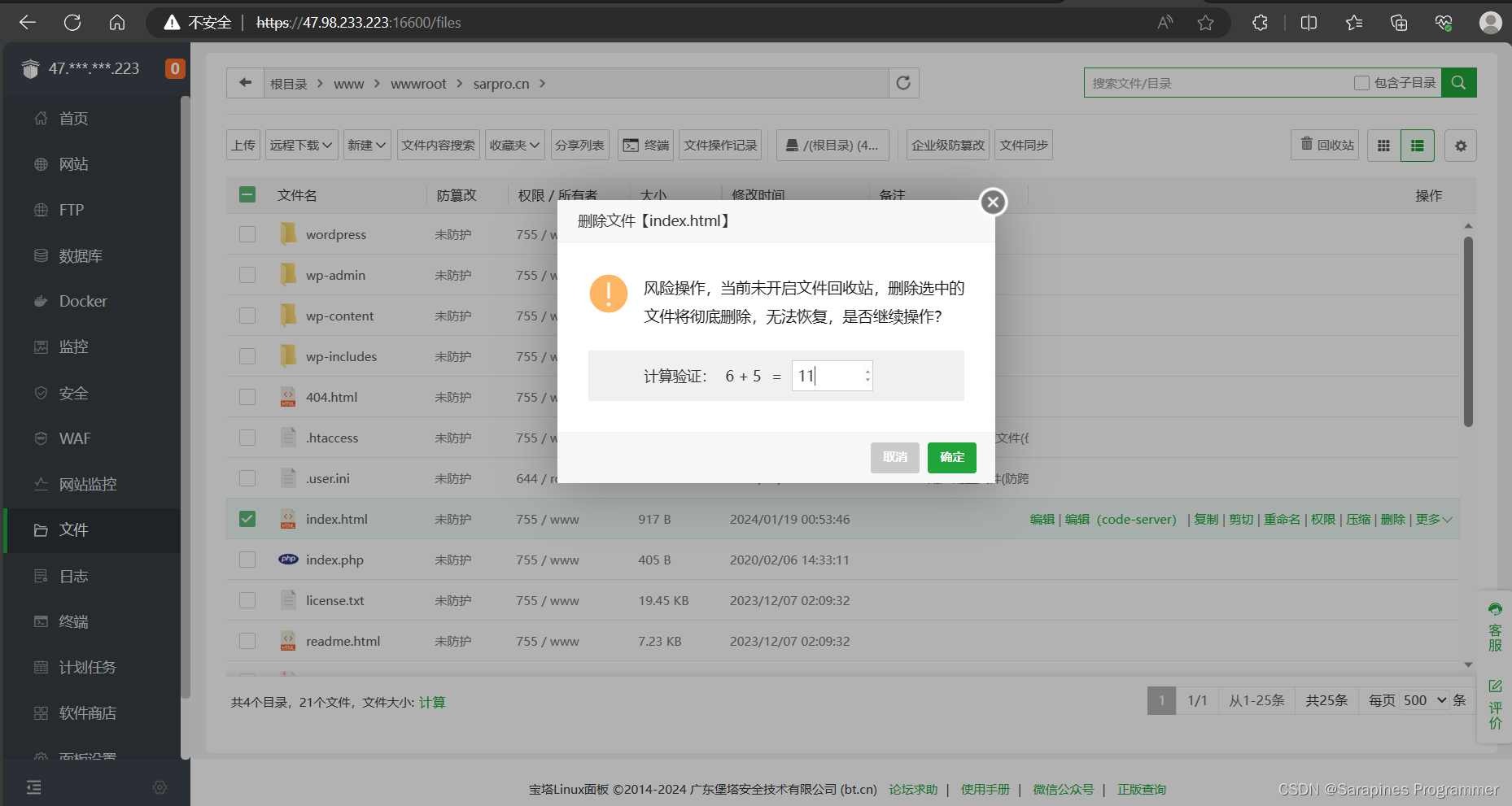Viewport: 1512px width, 806px height.
Task: Click the calculation verification input field
Action: coord(827,376)
